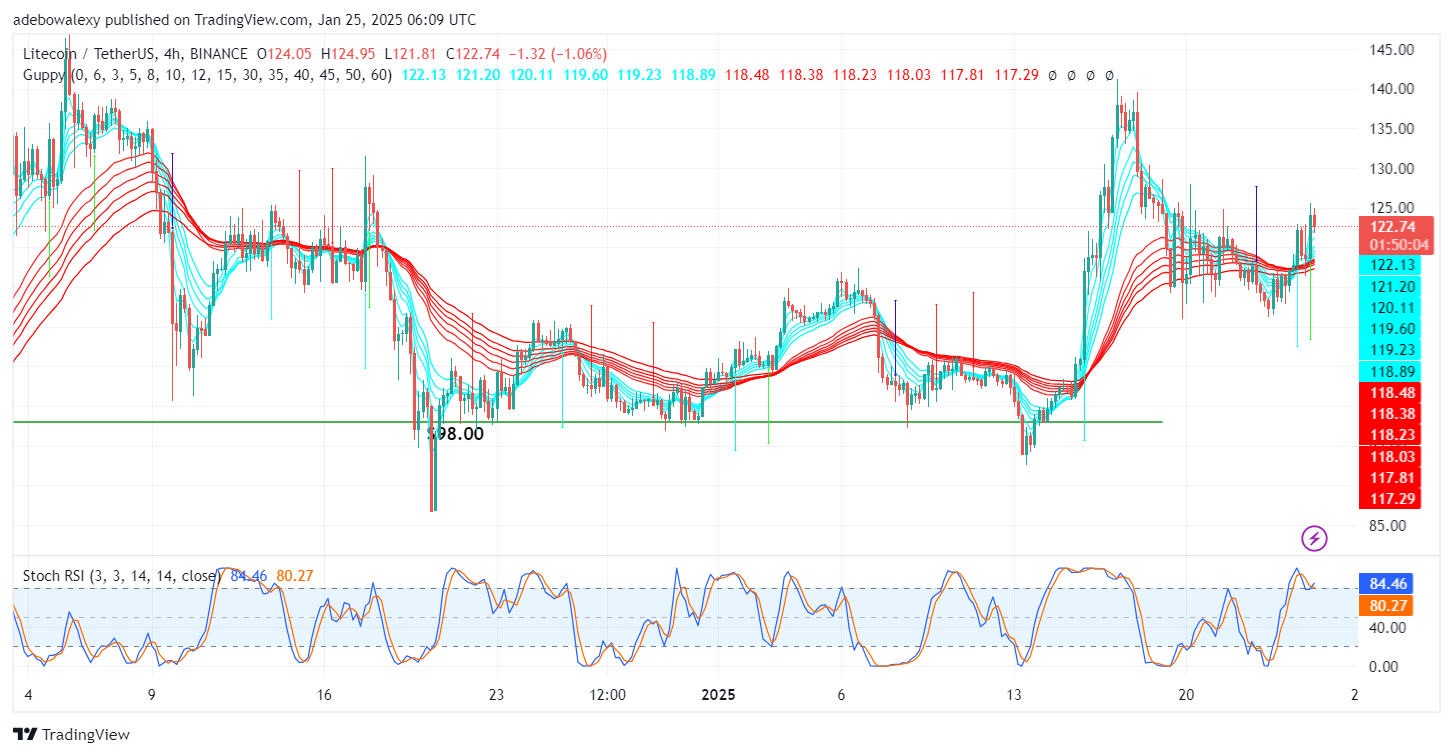
Task: Click the 85.00 price scale value
Action: (1388, 525)
